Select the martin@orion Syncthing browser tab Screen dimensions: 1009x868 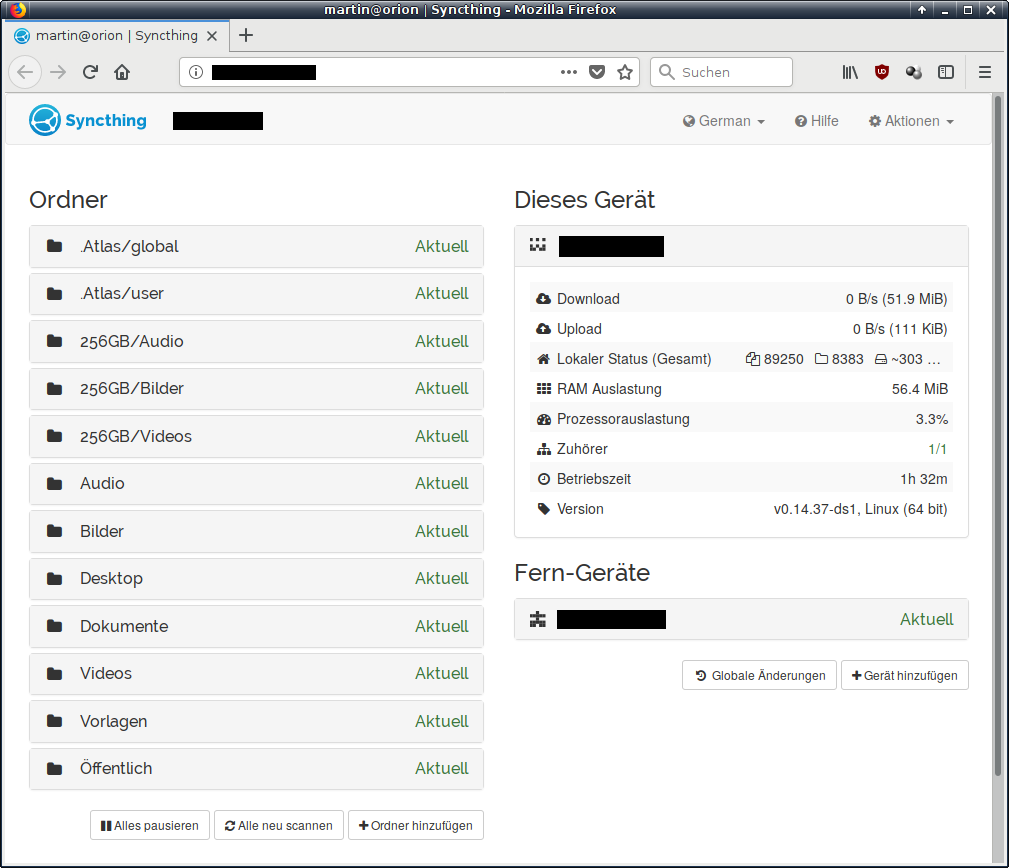click(115, 36)
